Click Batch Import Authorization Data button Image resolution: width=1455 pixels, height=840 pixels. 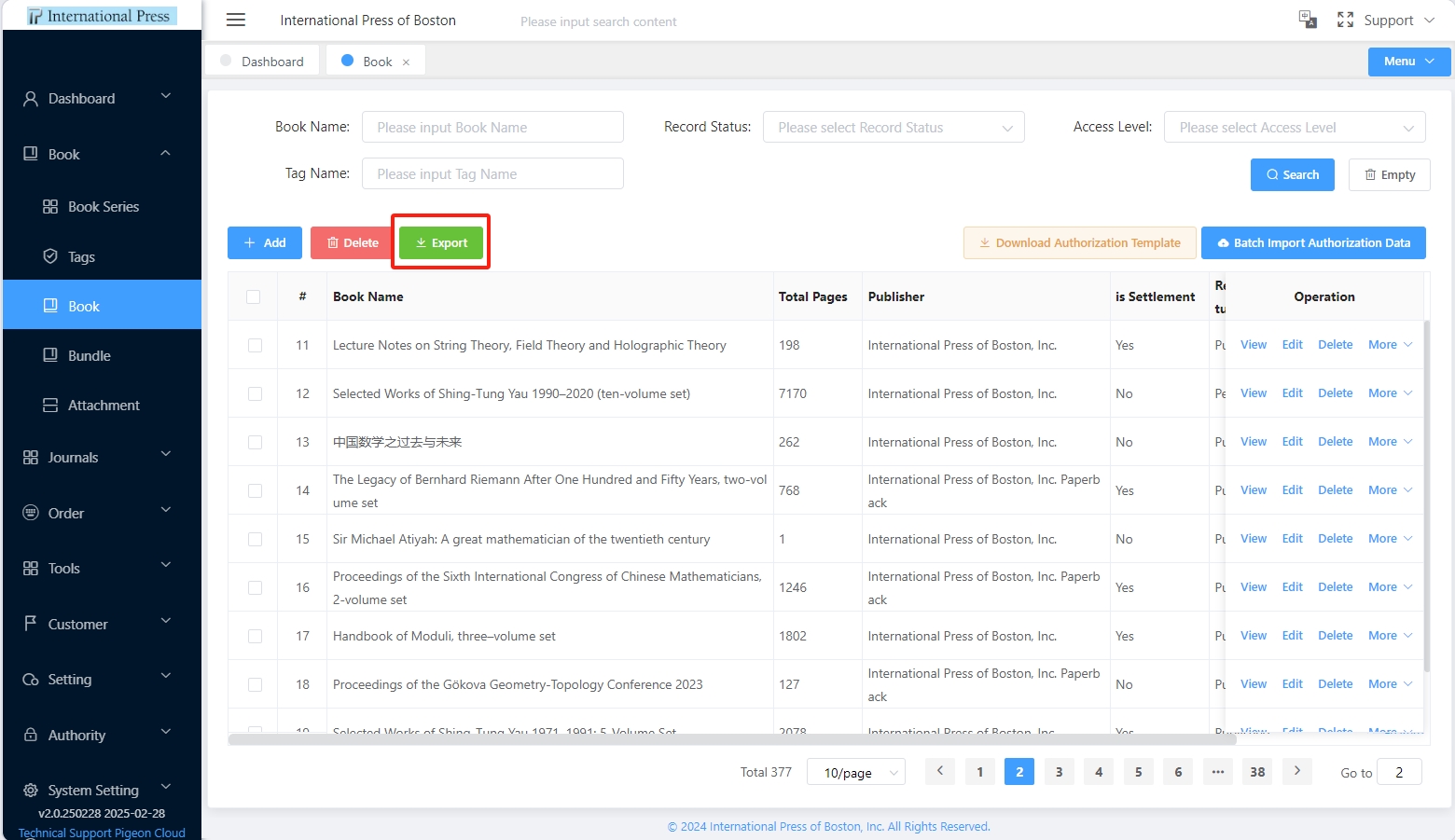pyautogui.click(x=1313, y=242)
